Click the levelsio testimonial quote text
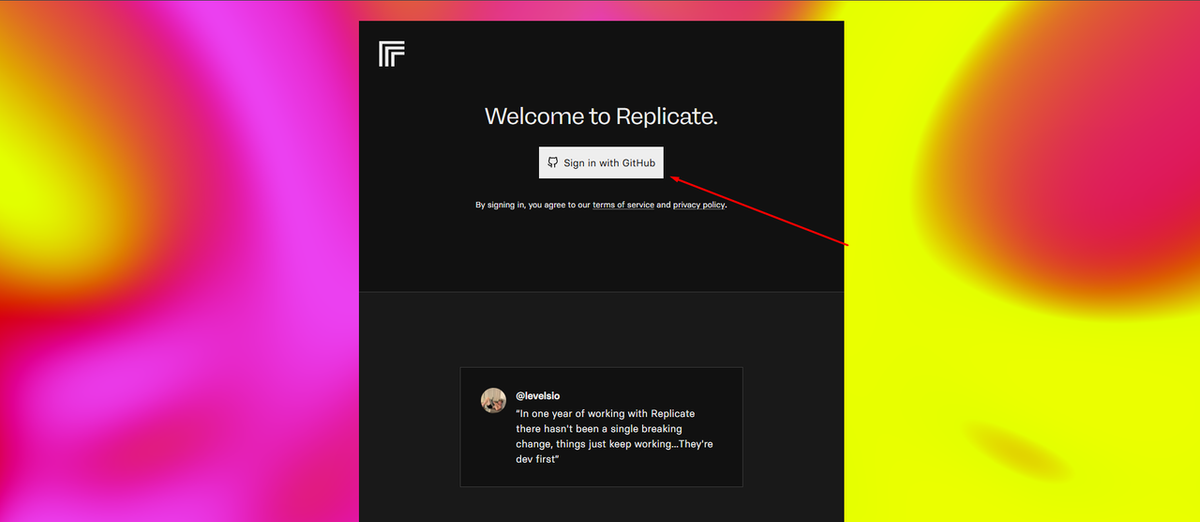Screen dimensions: 1200x522 click(615, 436)
